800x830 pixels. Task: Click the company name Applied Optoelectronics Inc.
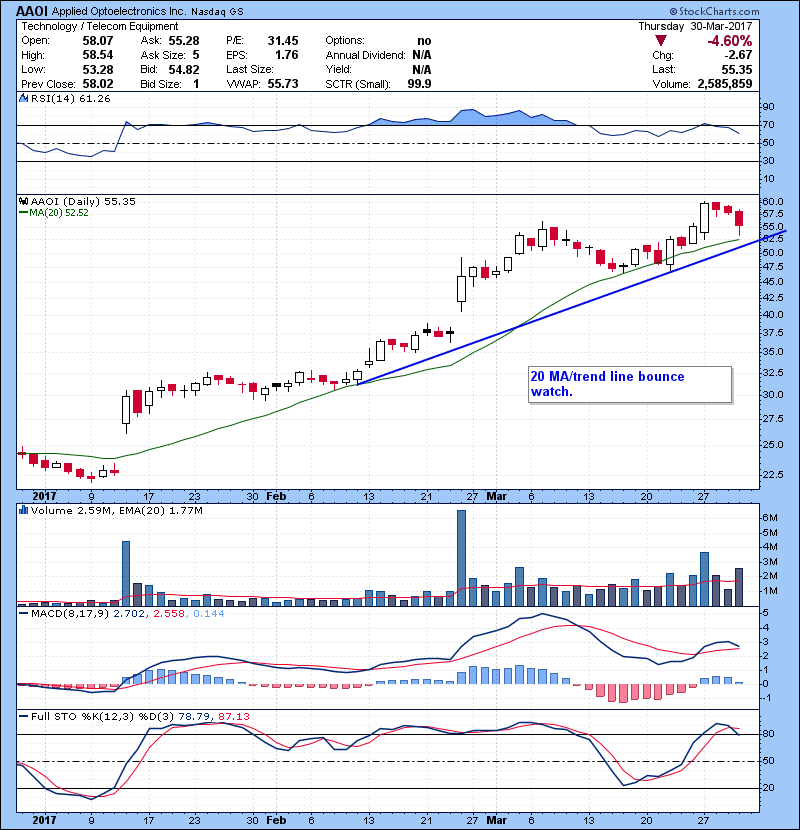119,12
